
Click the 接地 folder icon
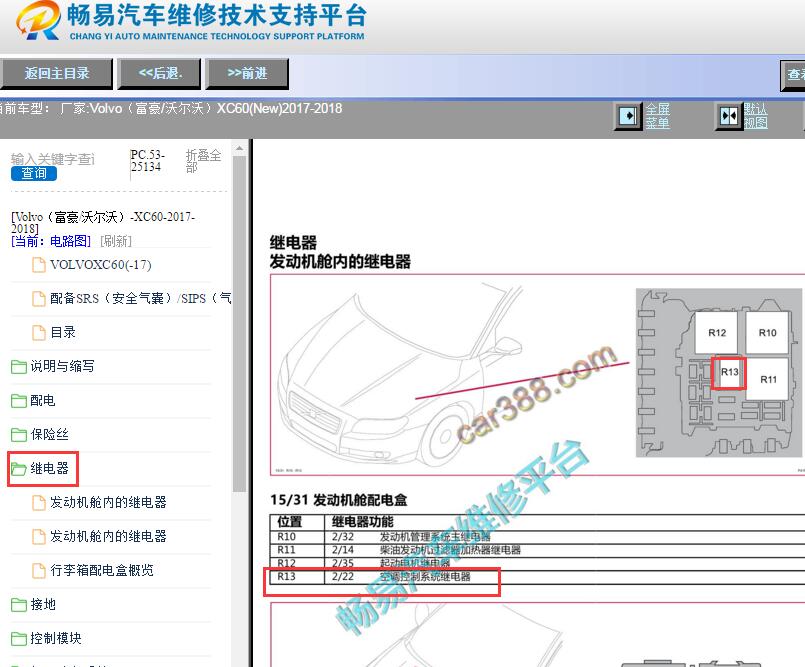(x=19, y=605)
